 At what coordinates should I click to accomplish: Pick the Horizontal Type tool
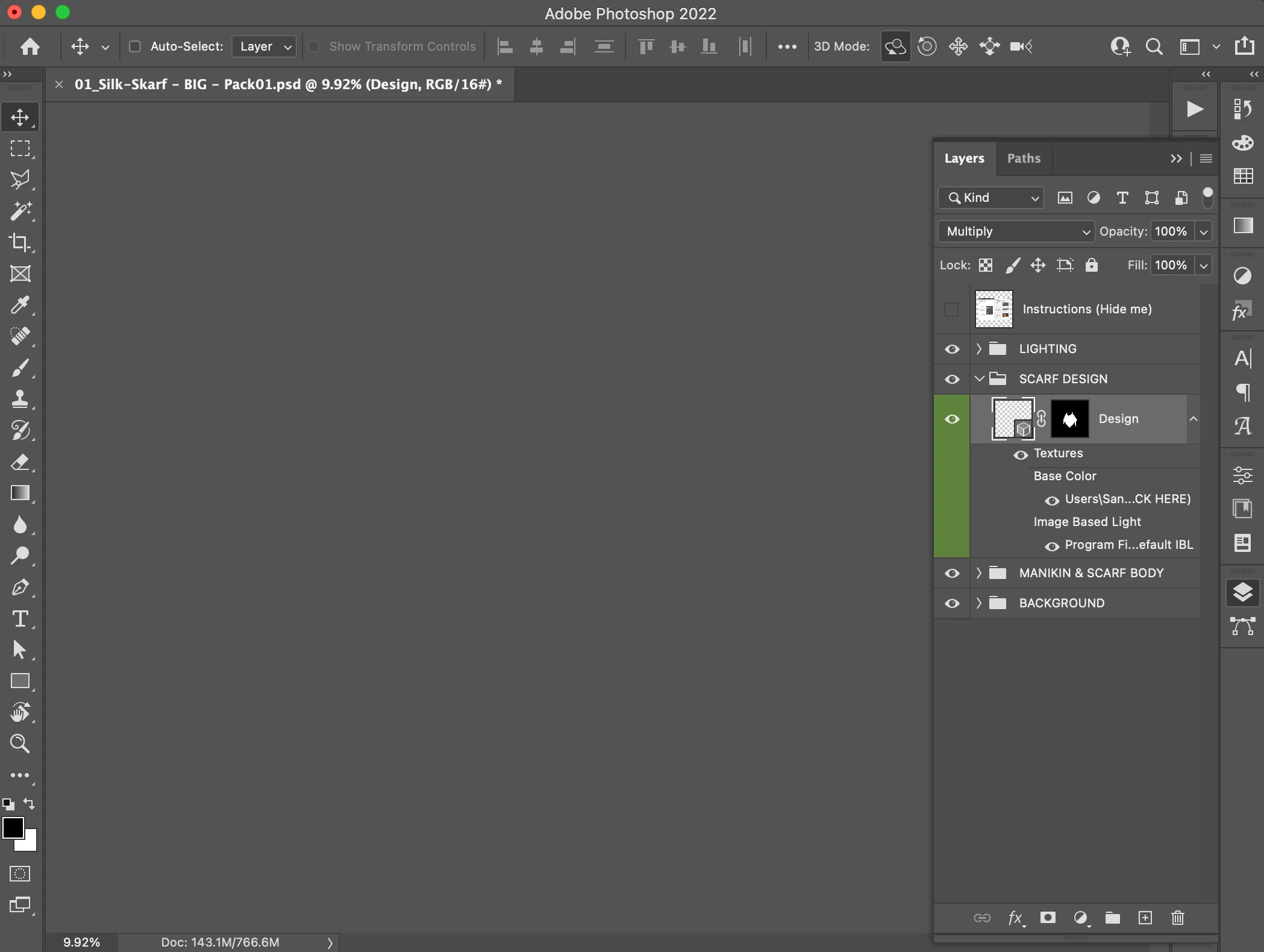20,619
